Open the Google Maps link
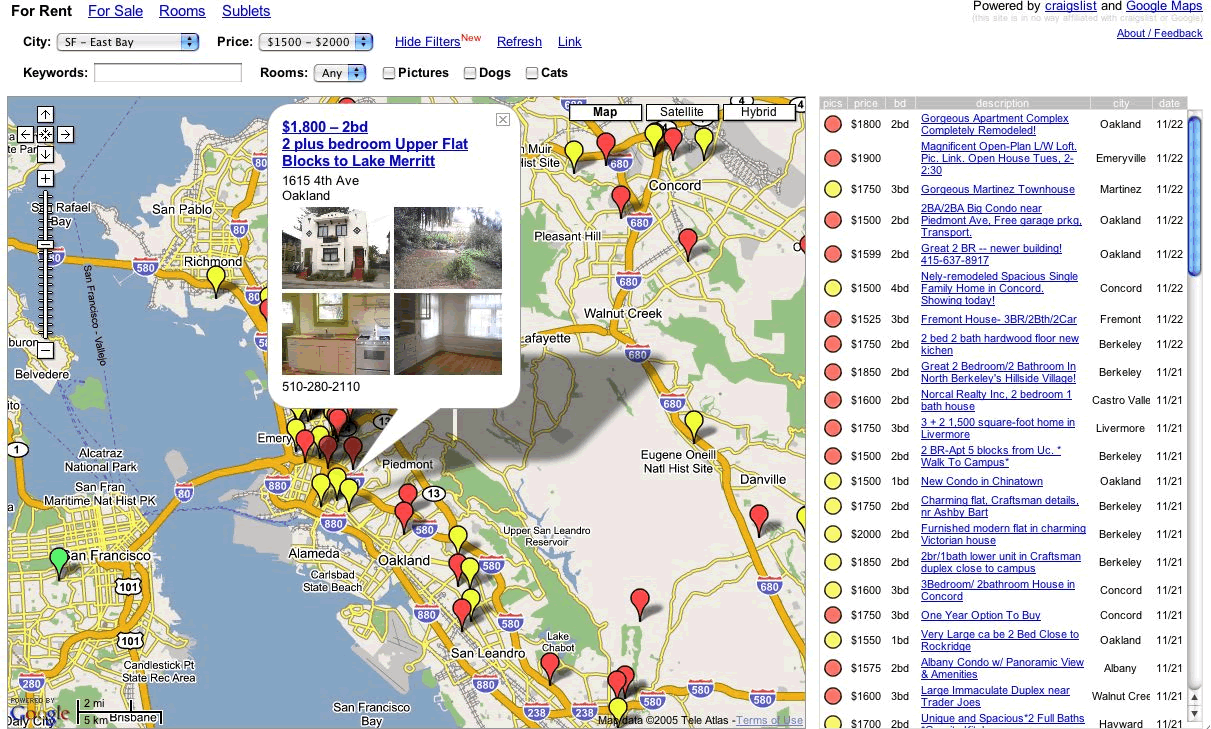The height and width of the screenshot is (729, 1211). point(1164,6)
